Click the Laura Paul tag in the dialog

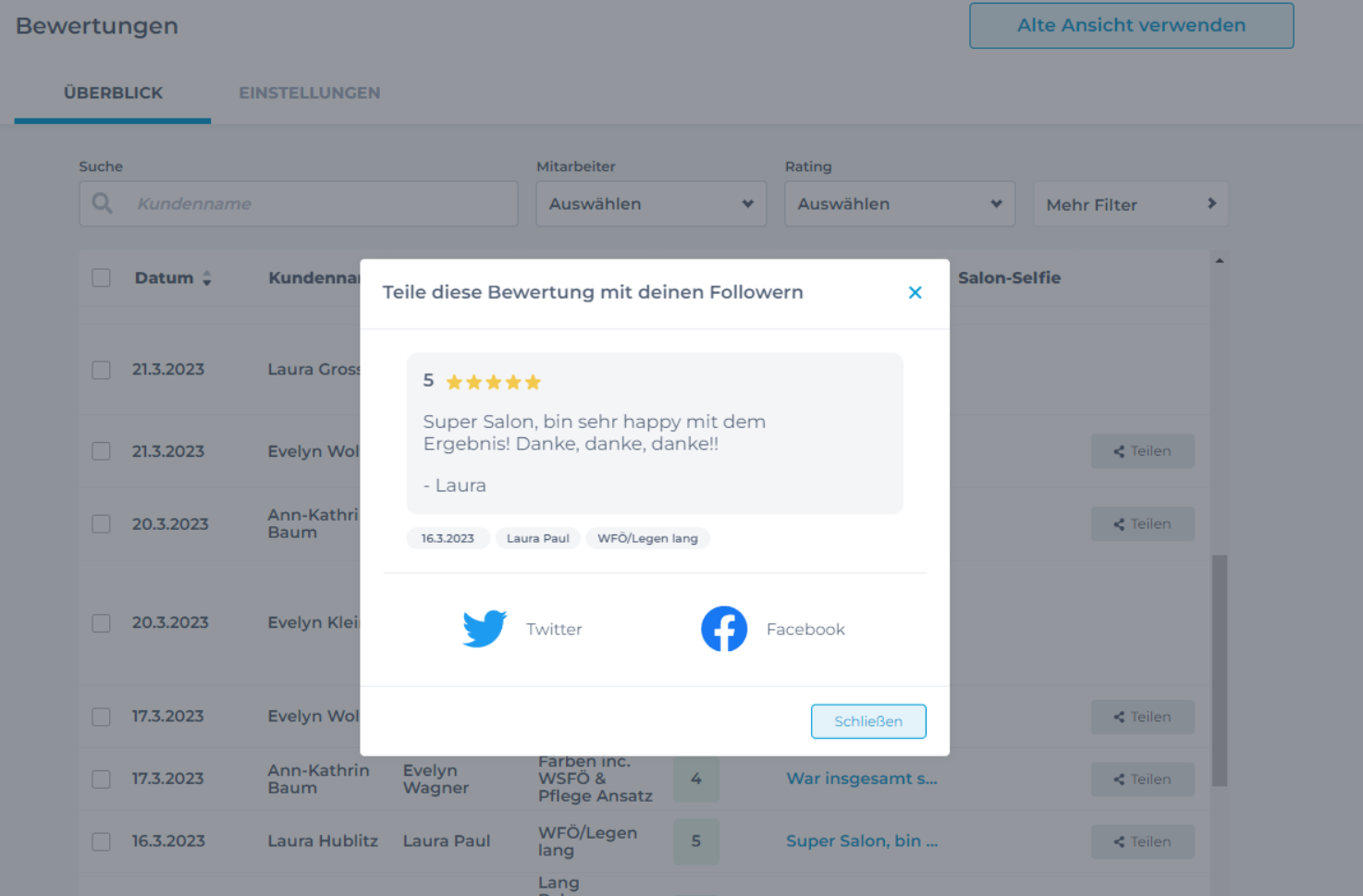click(x=538, y=538)
